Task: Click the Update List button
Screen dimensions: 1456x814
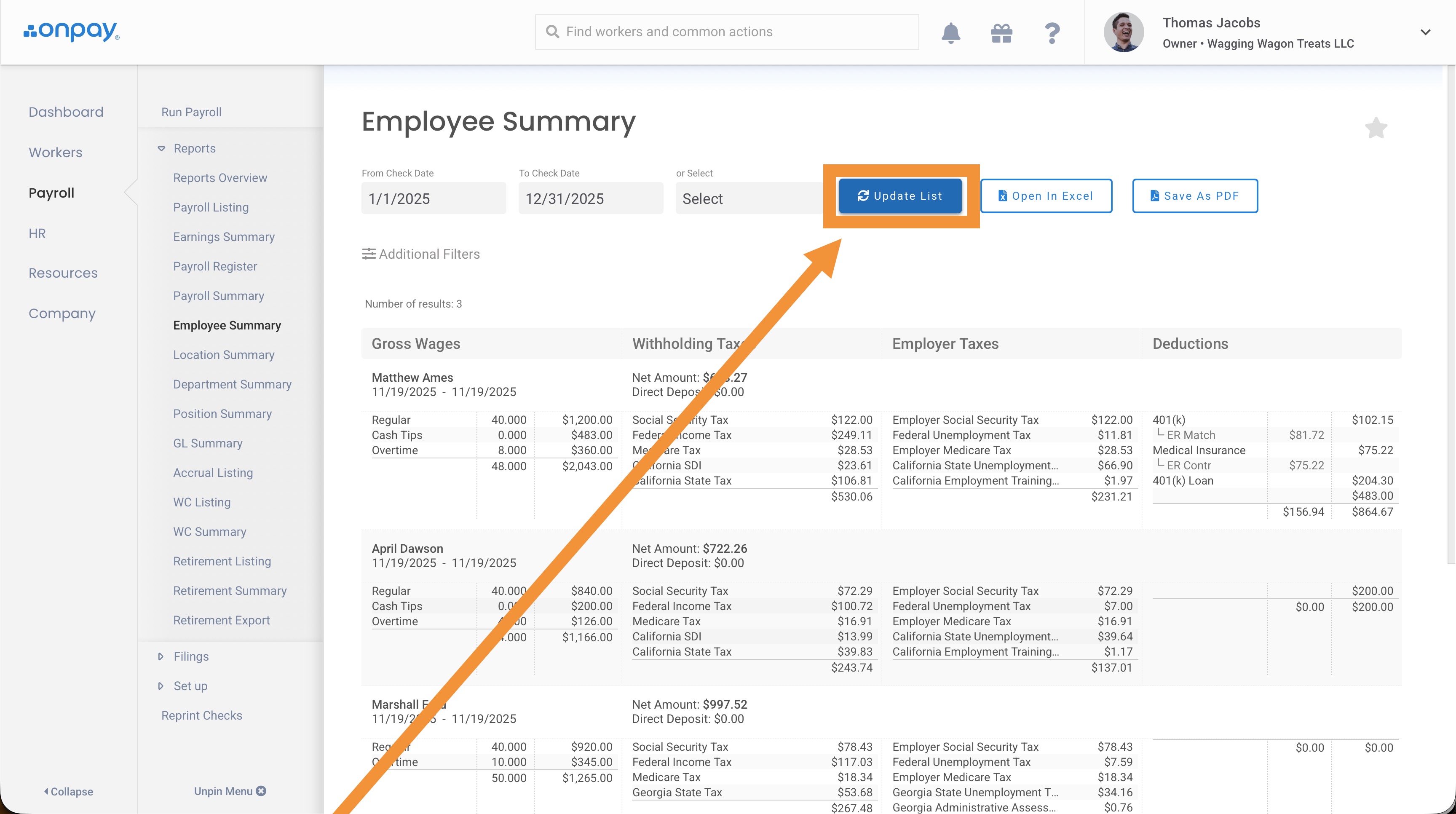Action: 900,195
